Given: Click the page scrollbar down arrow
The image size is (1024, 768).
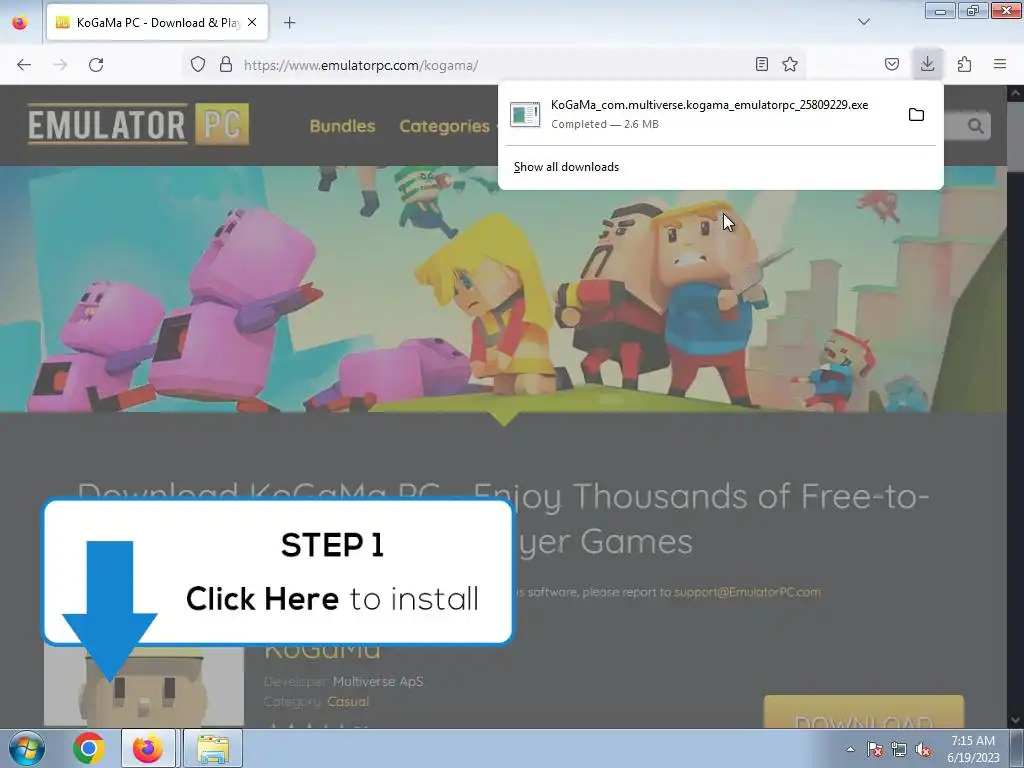Looking at the screenshot, I should (1016, 720).
